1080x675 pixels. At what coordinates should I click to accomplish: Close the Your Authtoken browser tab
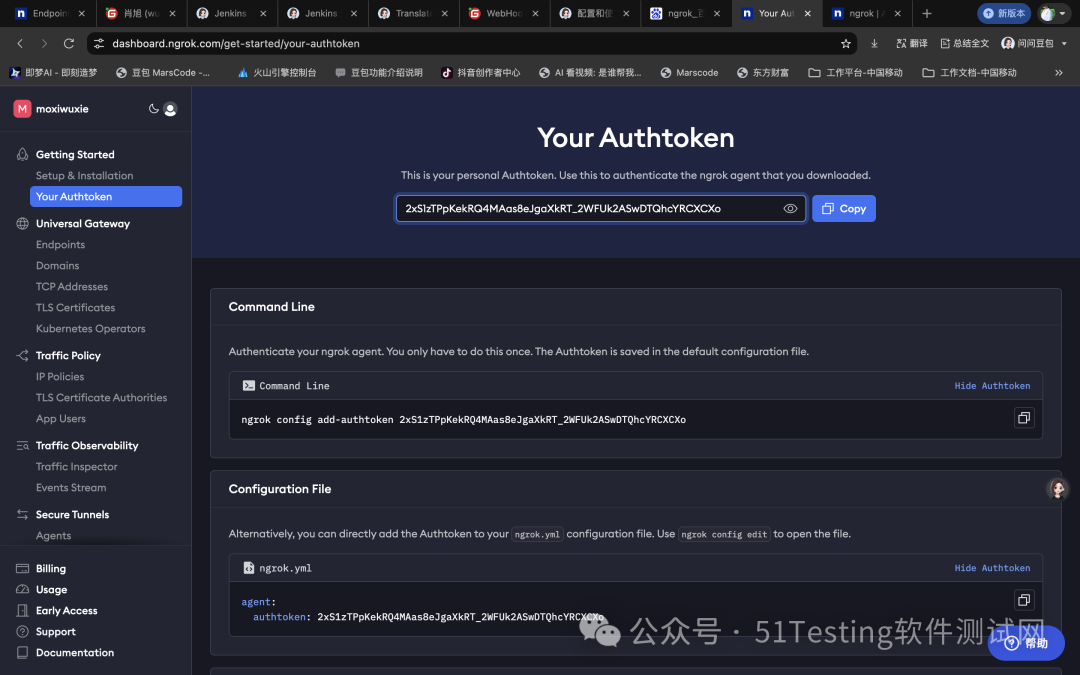pyautogui.click(x=807, y=13)
